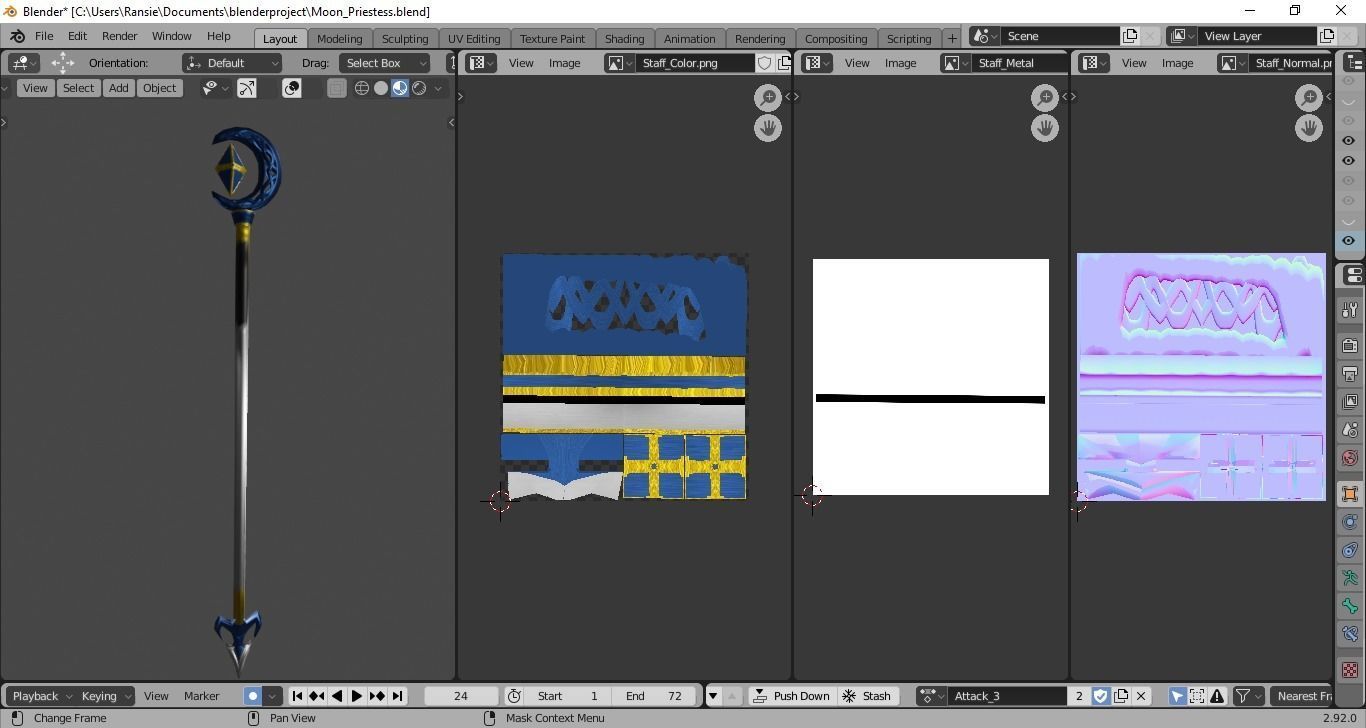Select material preview viewport shading
The image size is (1366, 728).
click(x=400, y=88)
